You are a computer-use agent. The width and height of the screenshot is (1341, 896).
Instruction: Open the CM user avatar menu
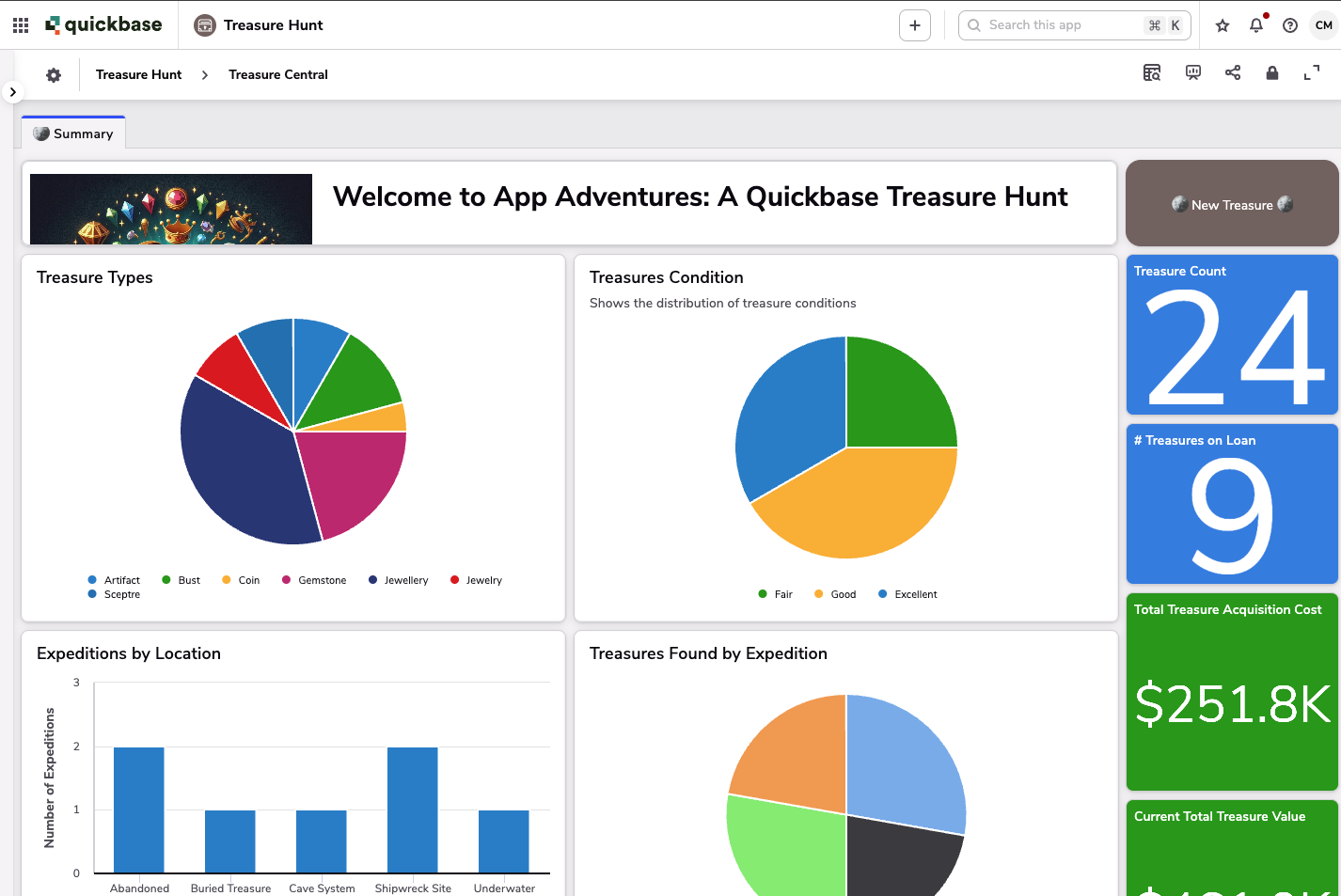click(x=1323, y=25)
